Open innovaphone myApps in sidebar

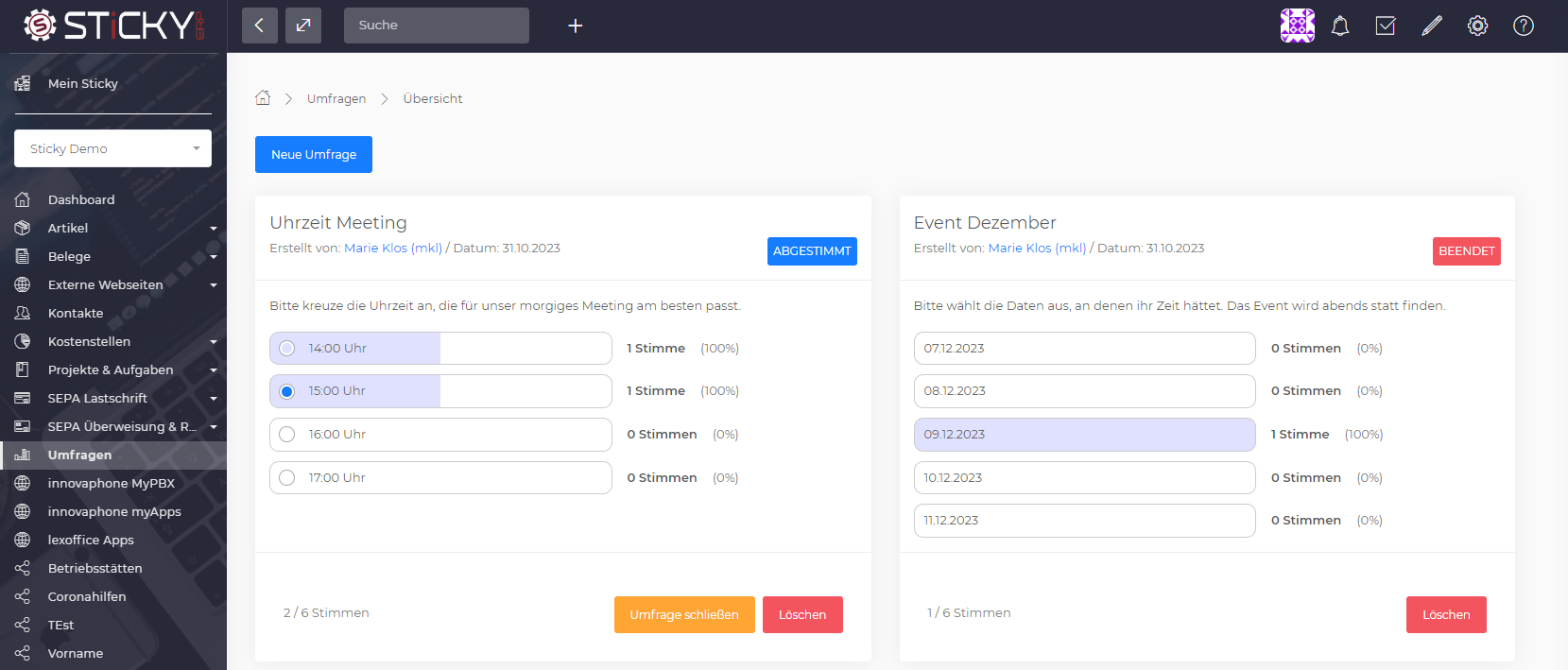(x=113, y=511)
